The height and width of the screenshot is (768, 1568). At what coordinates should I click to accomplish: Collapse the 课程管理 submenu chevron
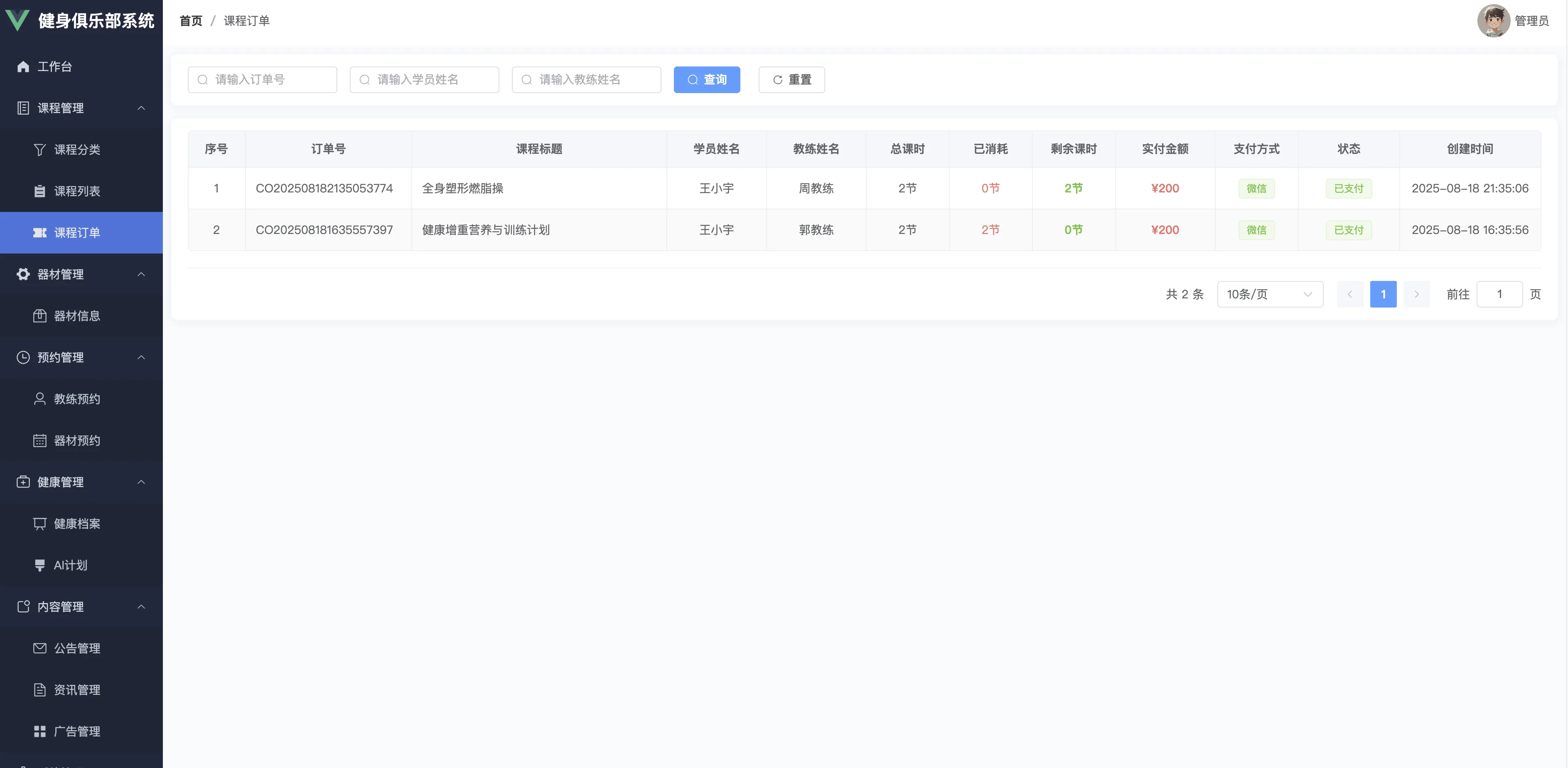(141, 108)
